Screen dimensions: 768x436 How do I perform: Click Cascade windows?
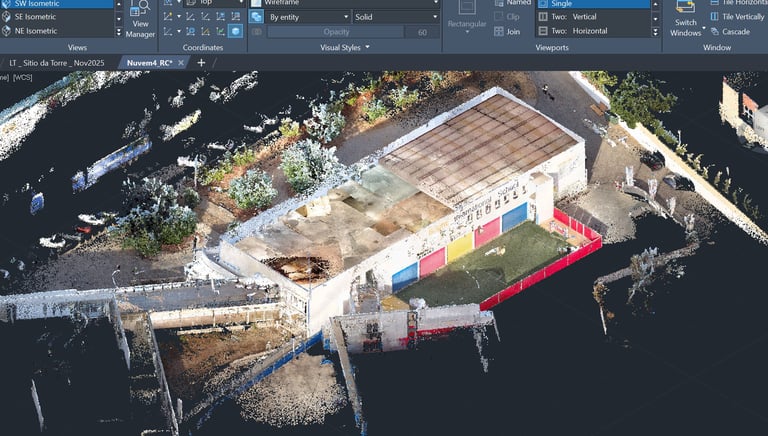730,31
